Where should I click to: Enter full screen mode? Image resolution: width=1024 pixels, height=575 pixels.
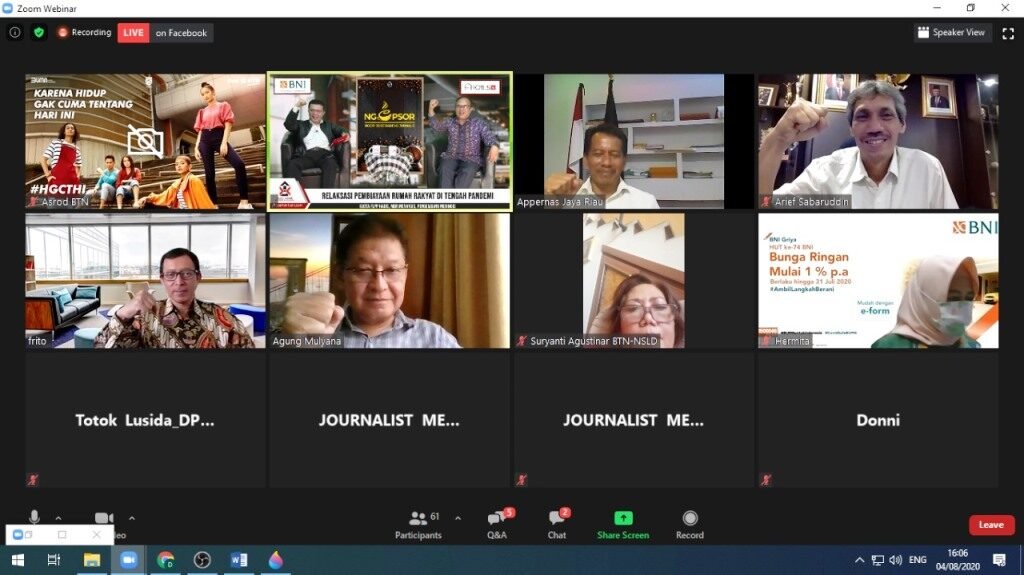(x=1008, y=33)
